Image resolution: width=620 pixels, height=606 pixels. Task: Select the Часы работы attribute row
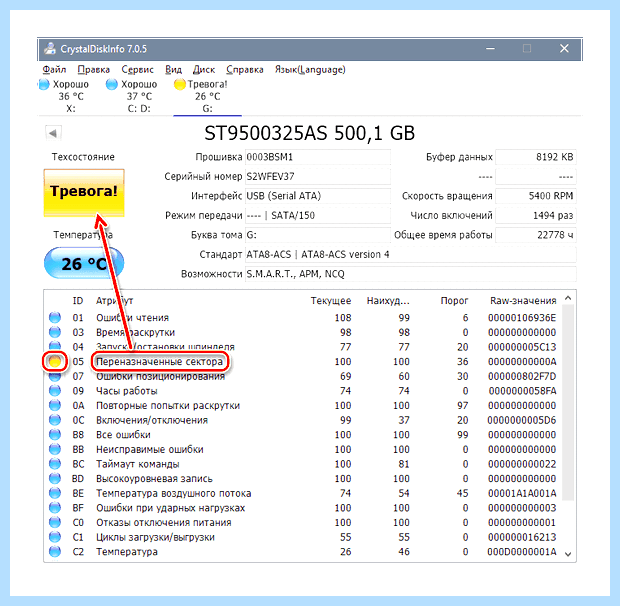(x=303, y=391)
